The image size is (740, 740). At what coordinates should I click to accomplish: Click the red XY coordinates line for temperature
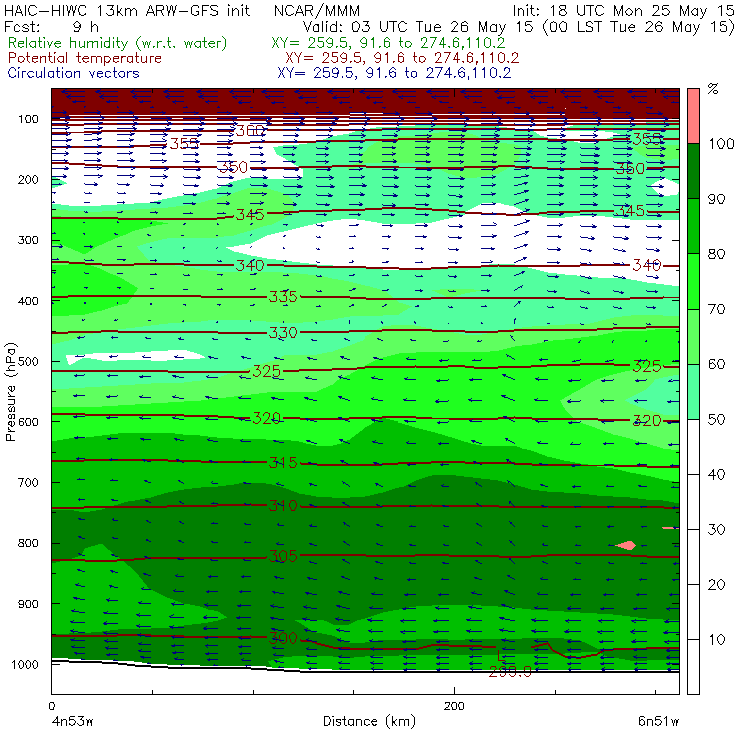(402, 58)
